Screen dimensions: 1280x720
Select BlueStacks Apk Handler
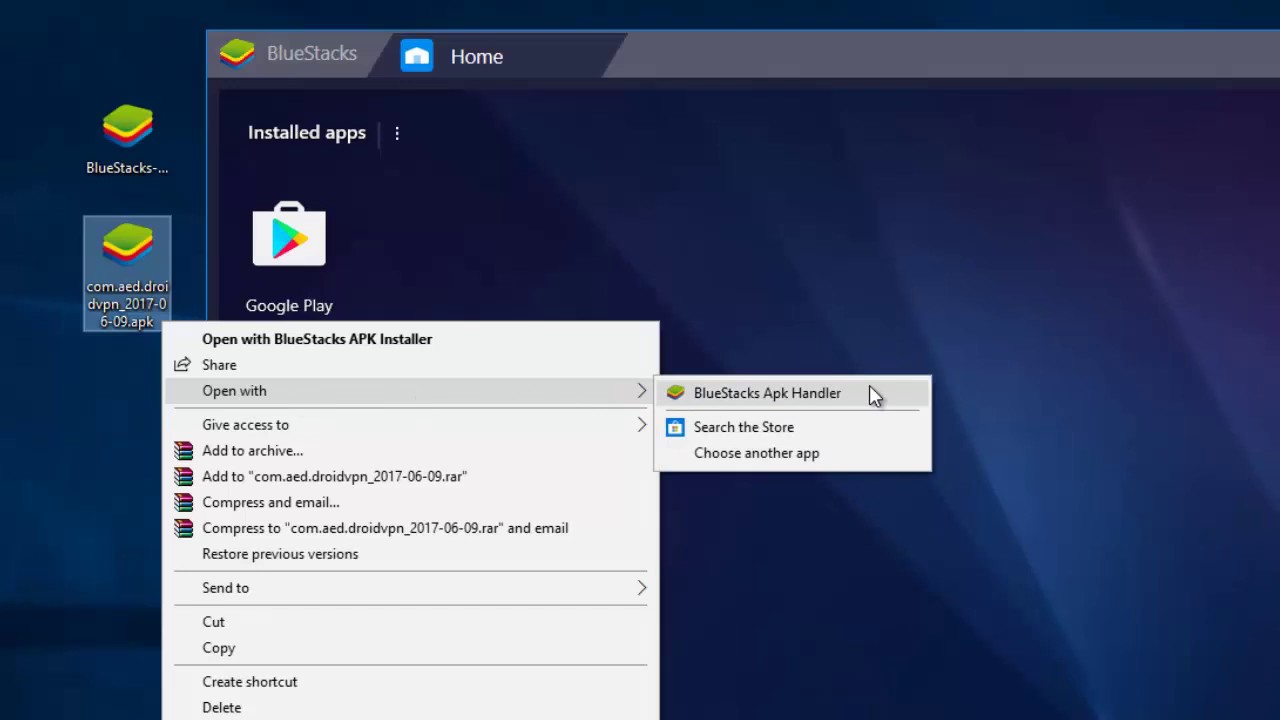[792, 393]
